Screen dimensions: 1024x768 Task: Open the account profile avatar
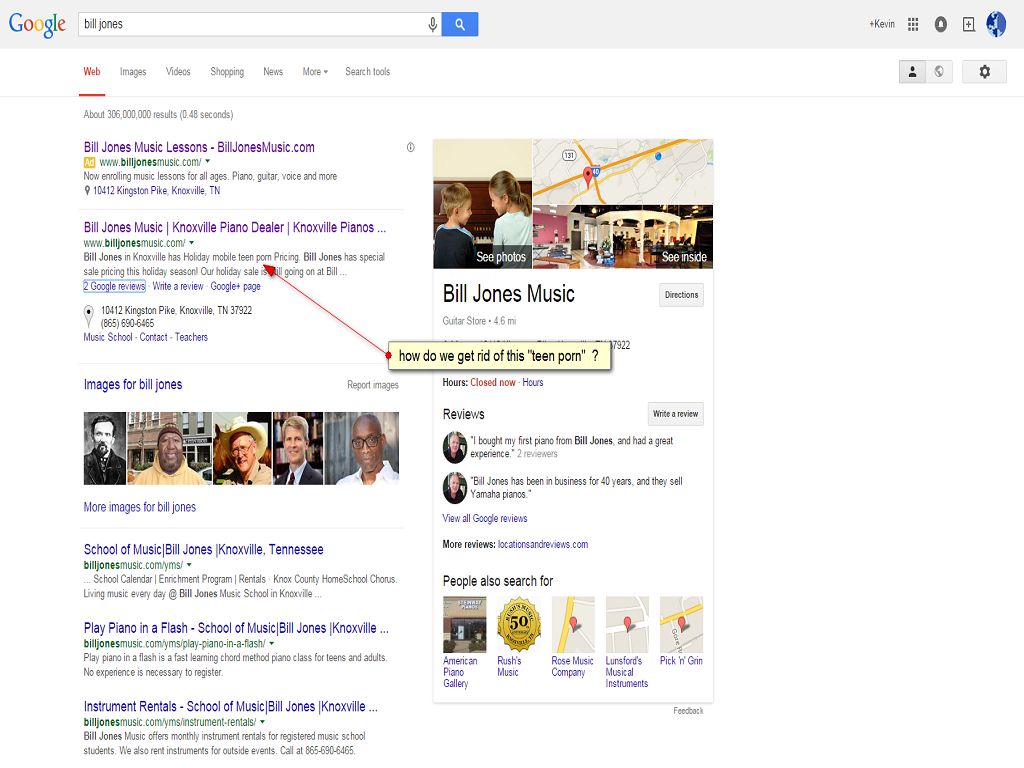coord(996,24)
